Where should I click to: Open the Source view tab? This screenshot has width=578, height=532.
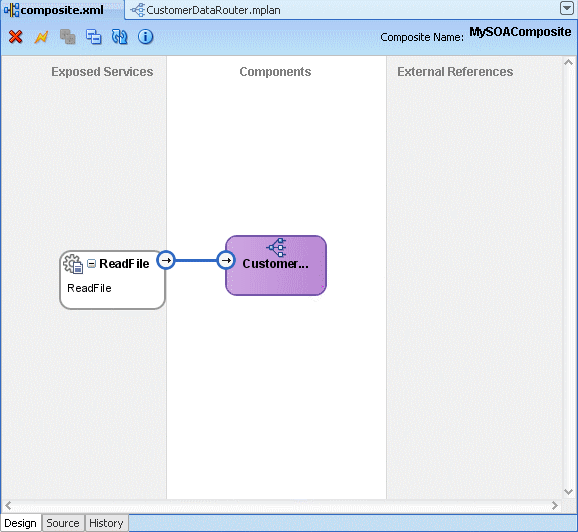pos(63,523)
